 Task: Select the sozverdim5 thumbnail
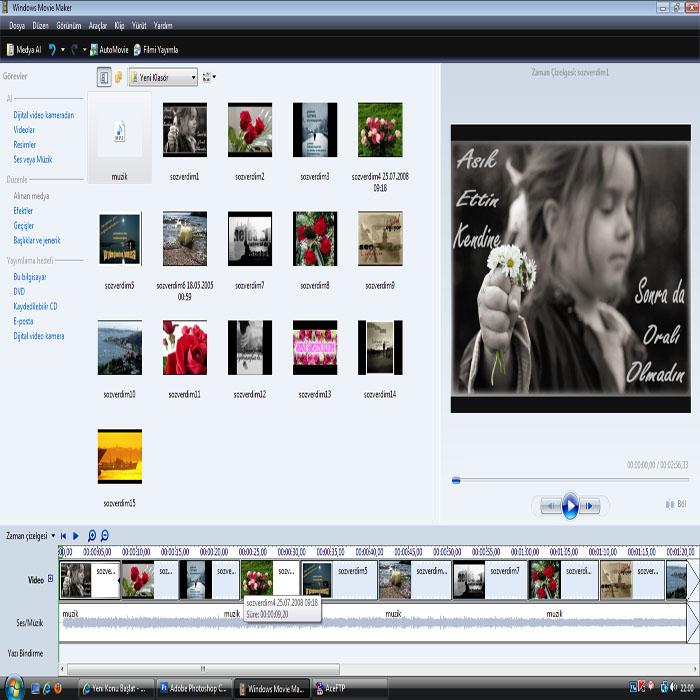click(x=120, y=239)
